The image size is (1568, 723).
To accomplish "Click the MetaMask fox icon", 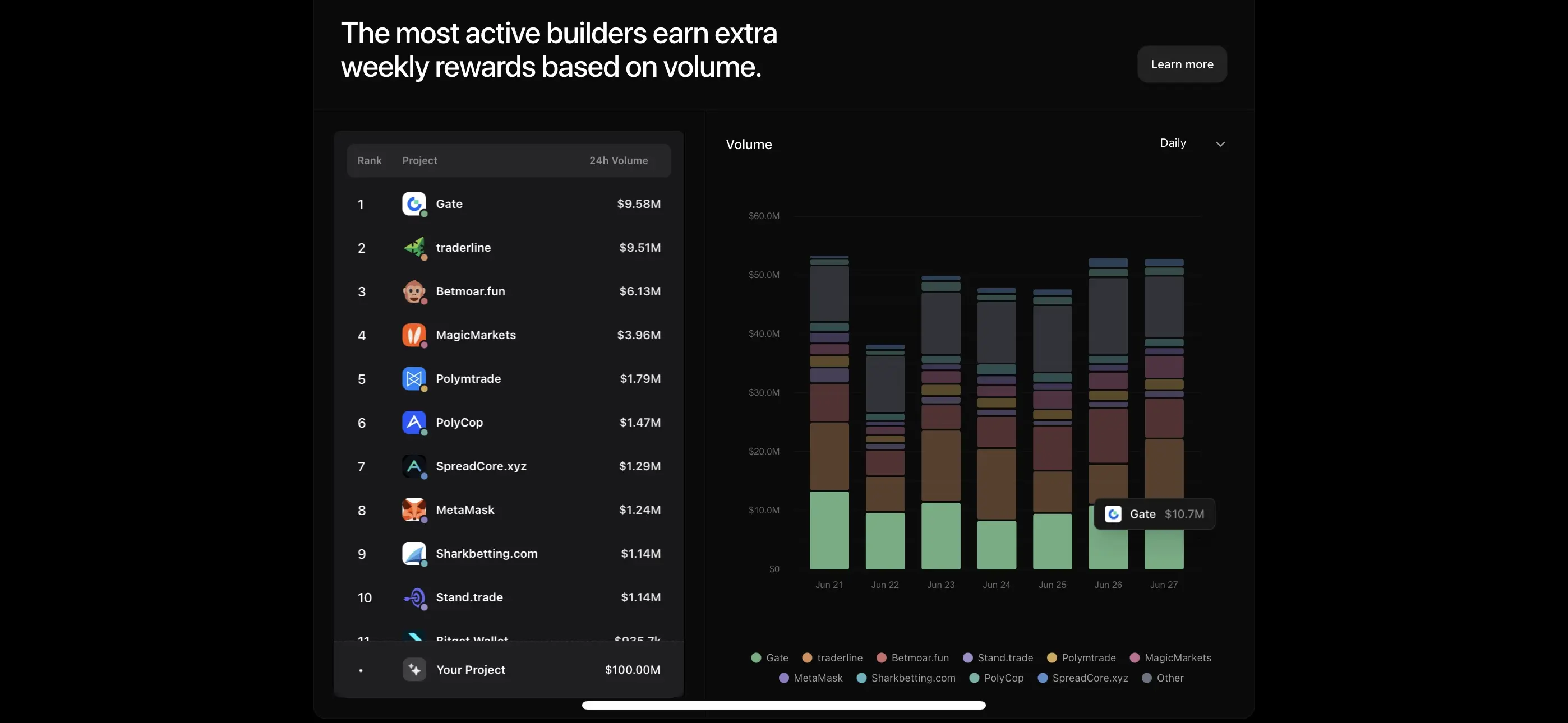I will [x=414, y=510].
